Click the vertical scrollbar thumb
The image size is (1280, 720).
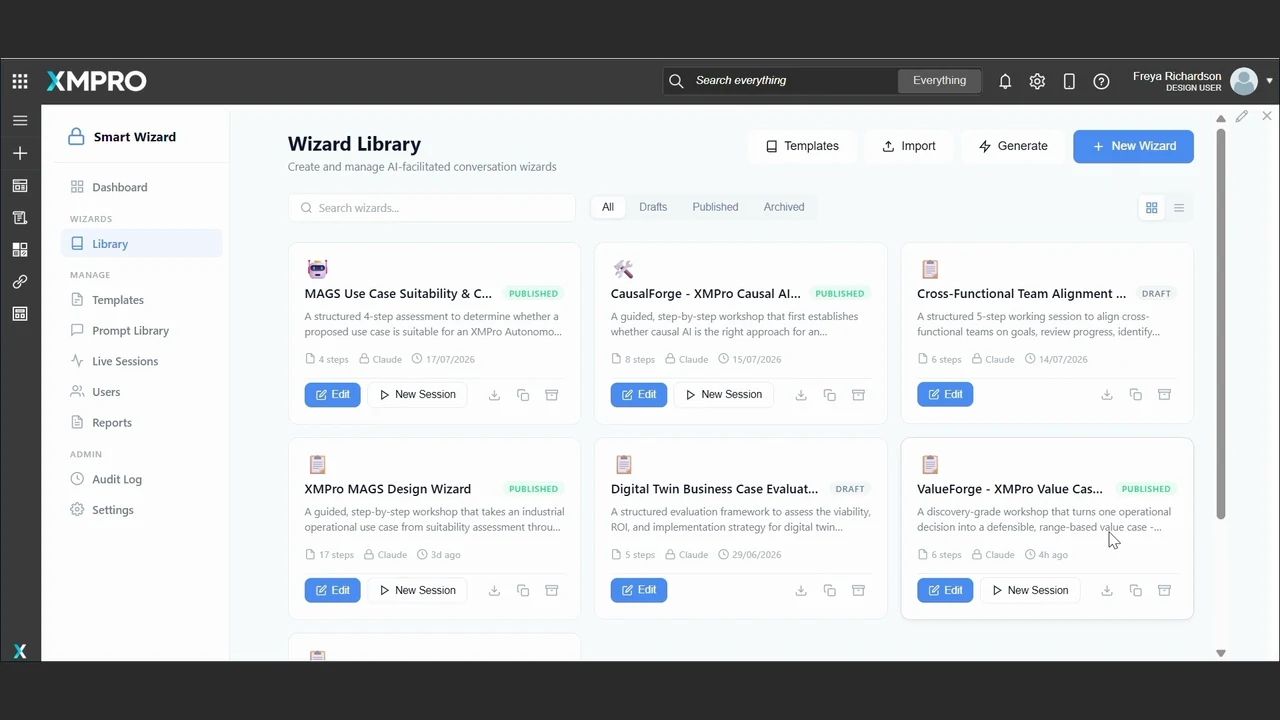[x=1220, y=324]
